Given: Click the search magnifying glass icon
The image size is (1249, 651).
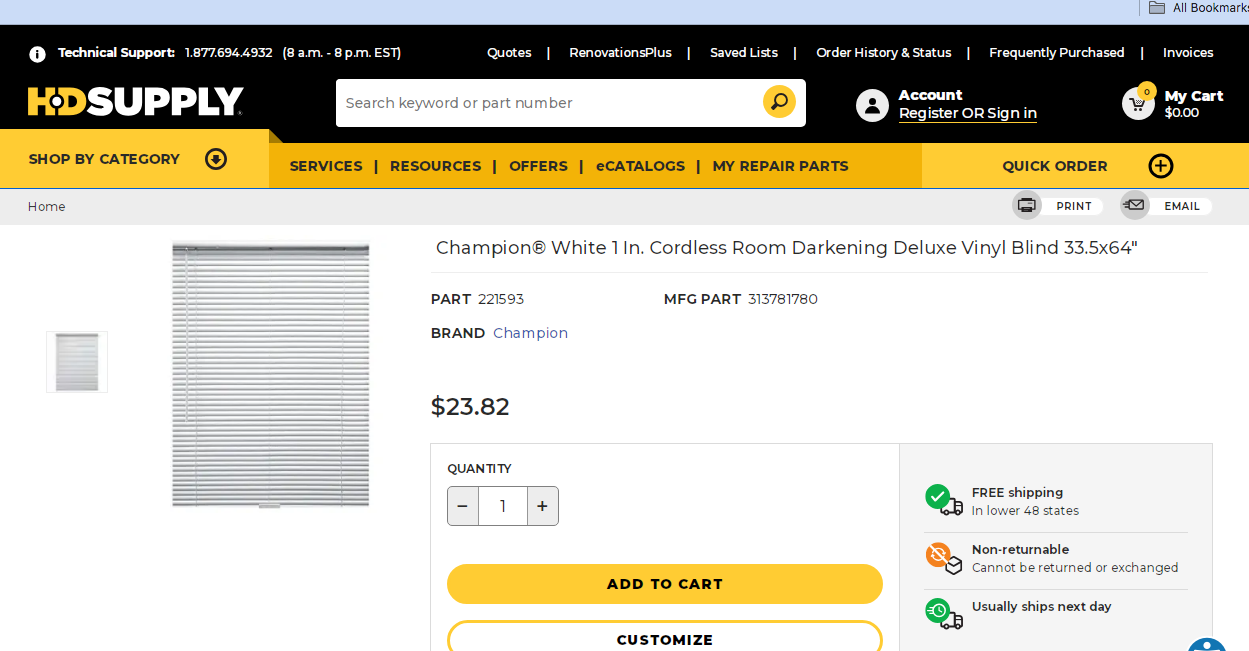Looking at the screenshot, I should 779,101.
